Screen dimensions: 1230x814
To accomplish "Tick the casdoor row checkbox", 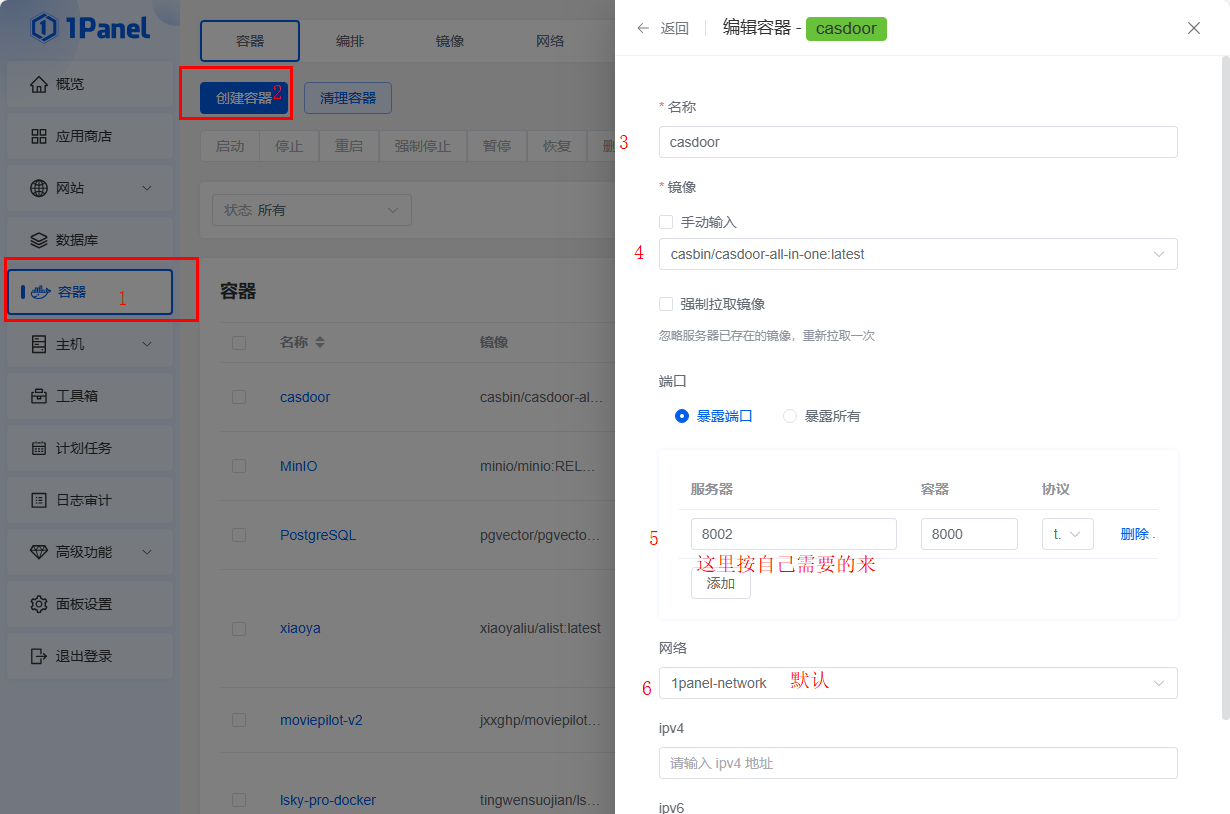I will pyautogui.click(x=239, y=397).
